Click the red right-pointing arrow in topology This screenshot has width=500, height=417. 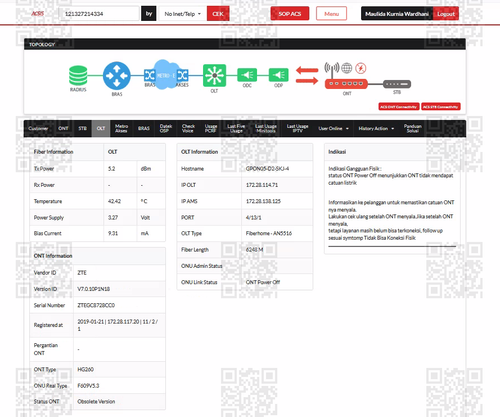pos(307,80)
